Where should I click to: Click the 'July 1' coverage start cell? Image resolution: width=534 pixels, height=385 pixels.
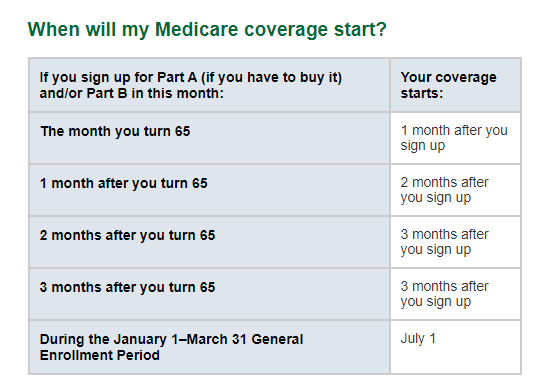[x=456, y=347]
